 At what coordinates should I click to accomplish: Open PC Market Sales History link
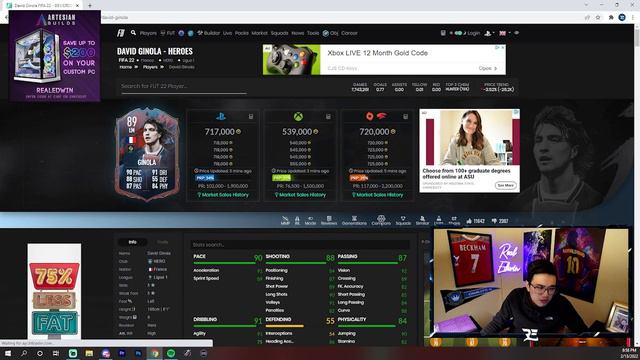point(378,195)
